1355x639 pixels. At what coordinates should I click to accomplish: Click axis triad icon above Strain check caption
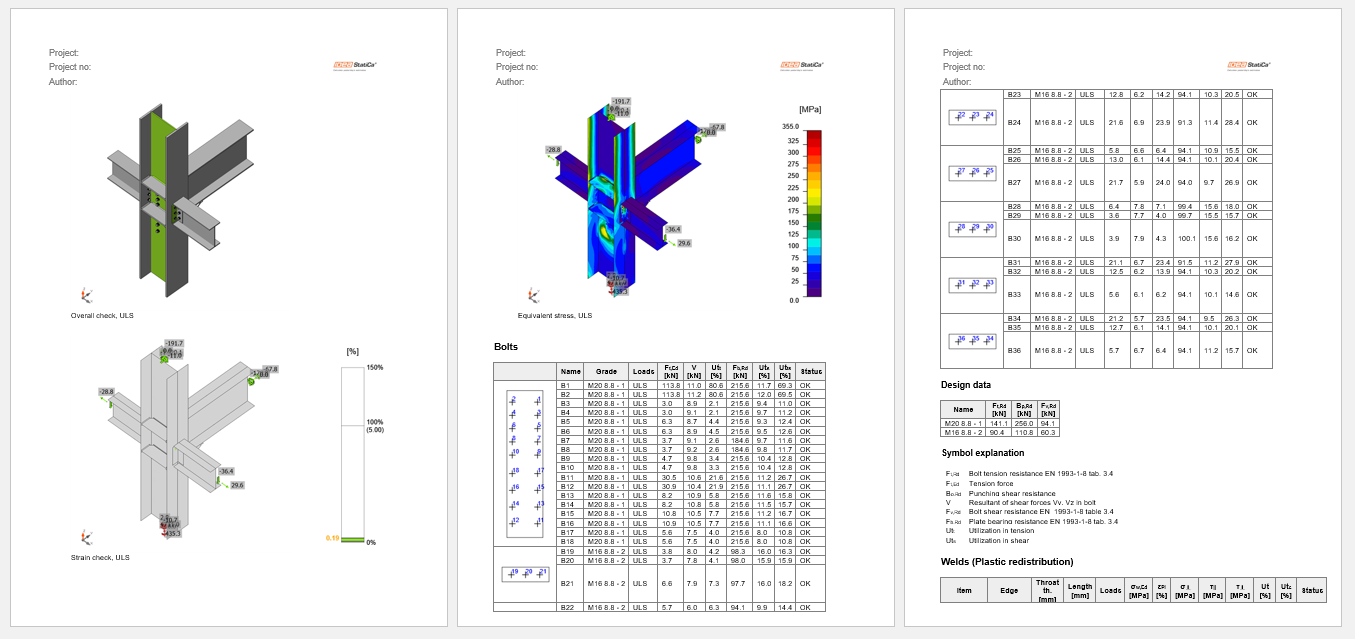click(x=86, y=537)
